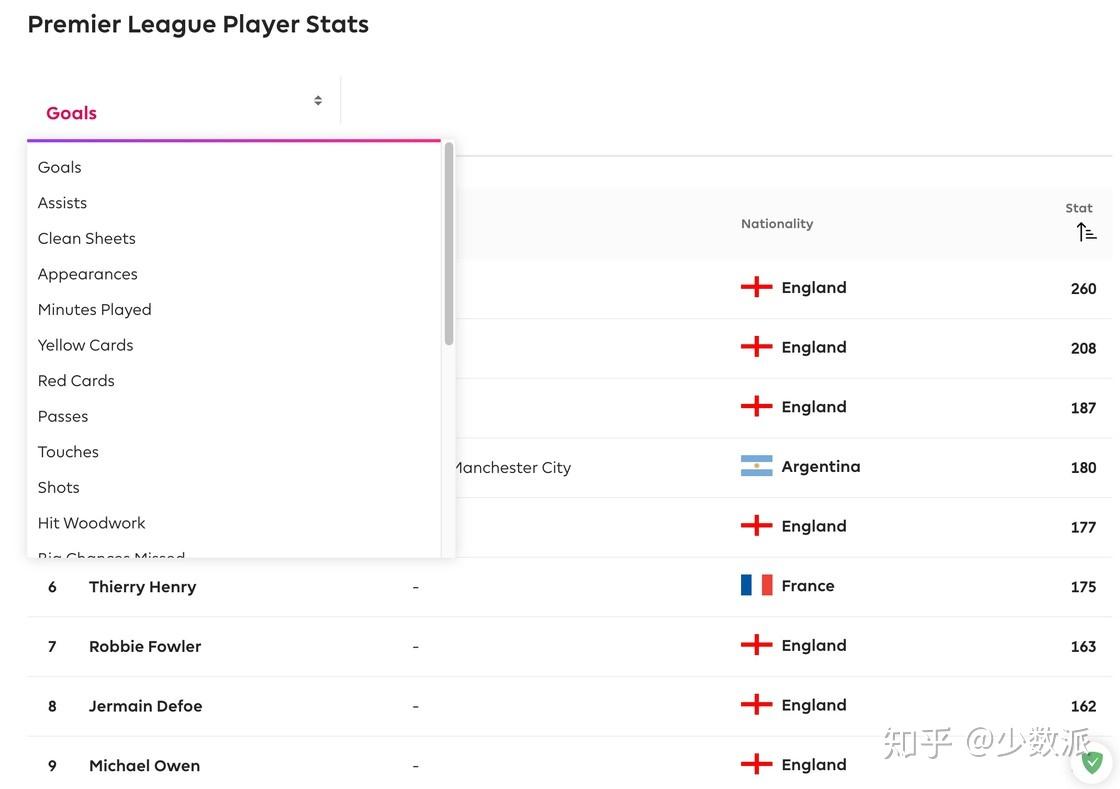Click England flag in the 260 row
Image resolution: width=1120 pixels, height=789 pixels.
point(756,287)
